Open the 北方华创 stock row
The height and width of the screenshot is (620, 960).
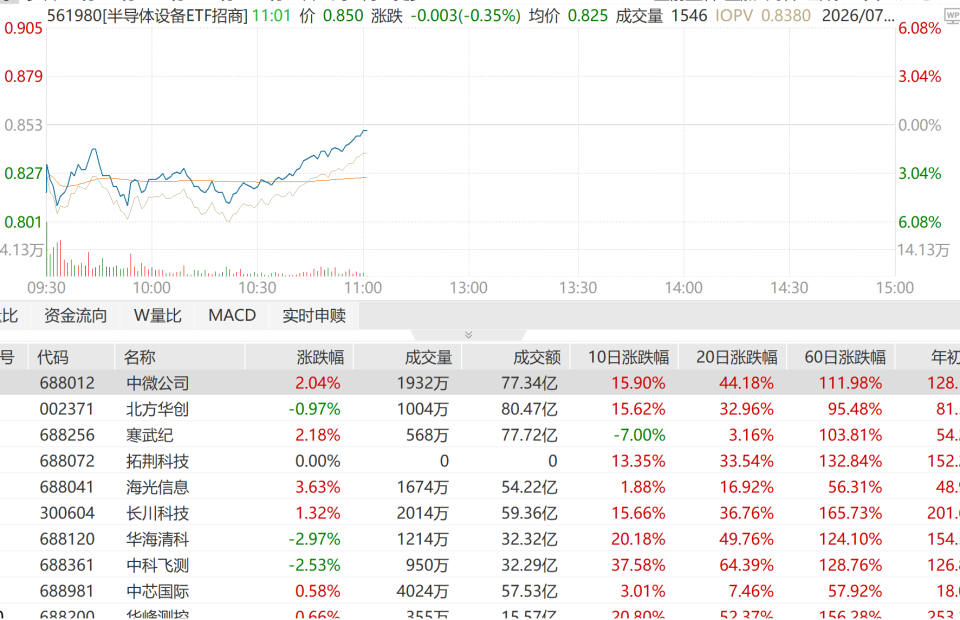pyautogui.click(x=480, y=409)
